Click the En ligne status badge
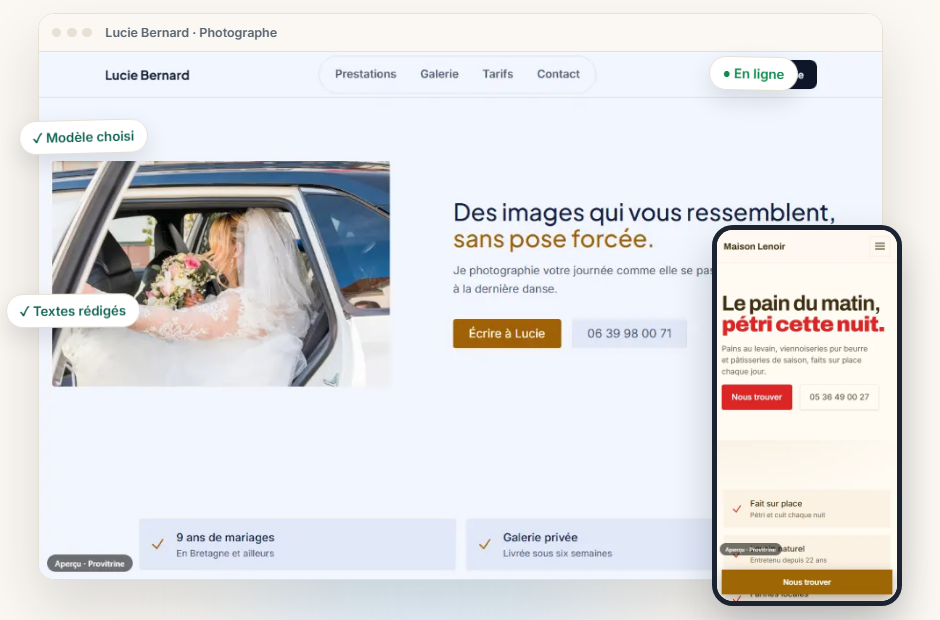Image resolution: width=940 pixels, height=620 pixels. [x=754, y=74]
